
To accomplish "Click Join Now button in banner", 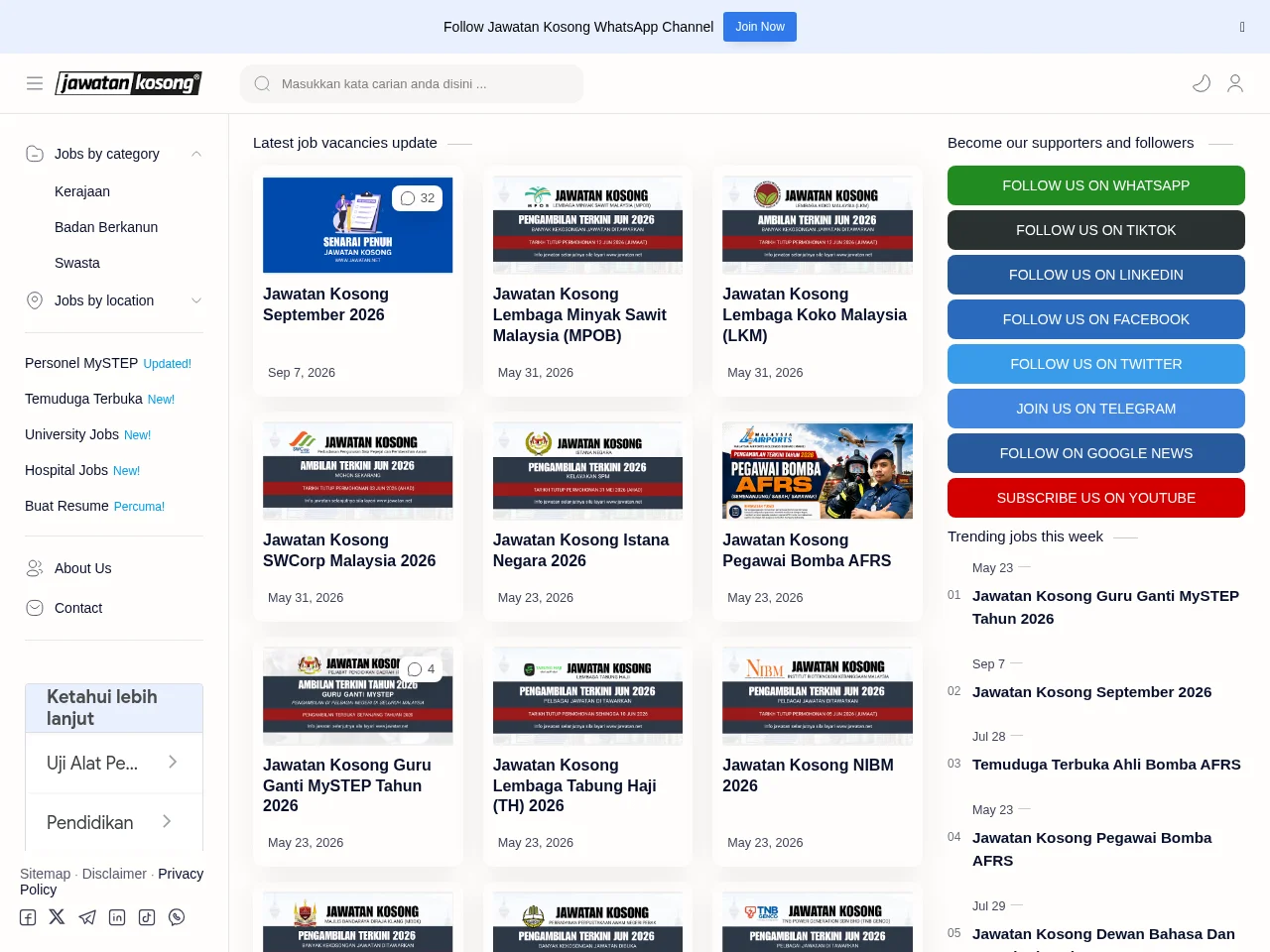I will (x=760, y=27).
